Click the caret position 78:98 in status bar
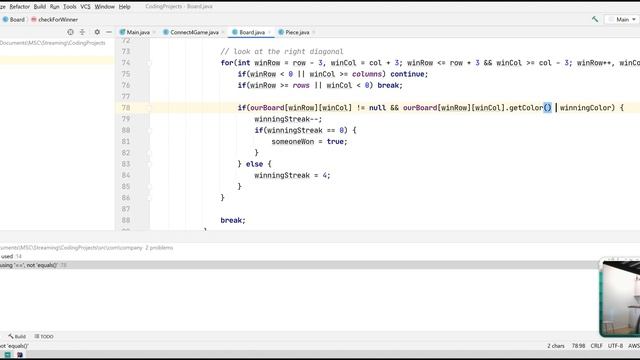This screenshot has width=640, height=360. tap(578, 346)
